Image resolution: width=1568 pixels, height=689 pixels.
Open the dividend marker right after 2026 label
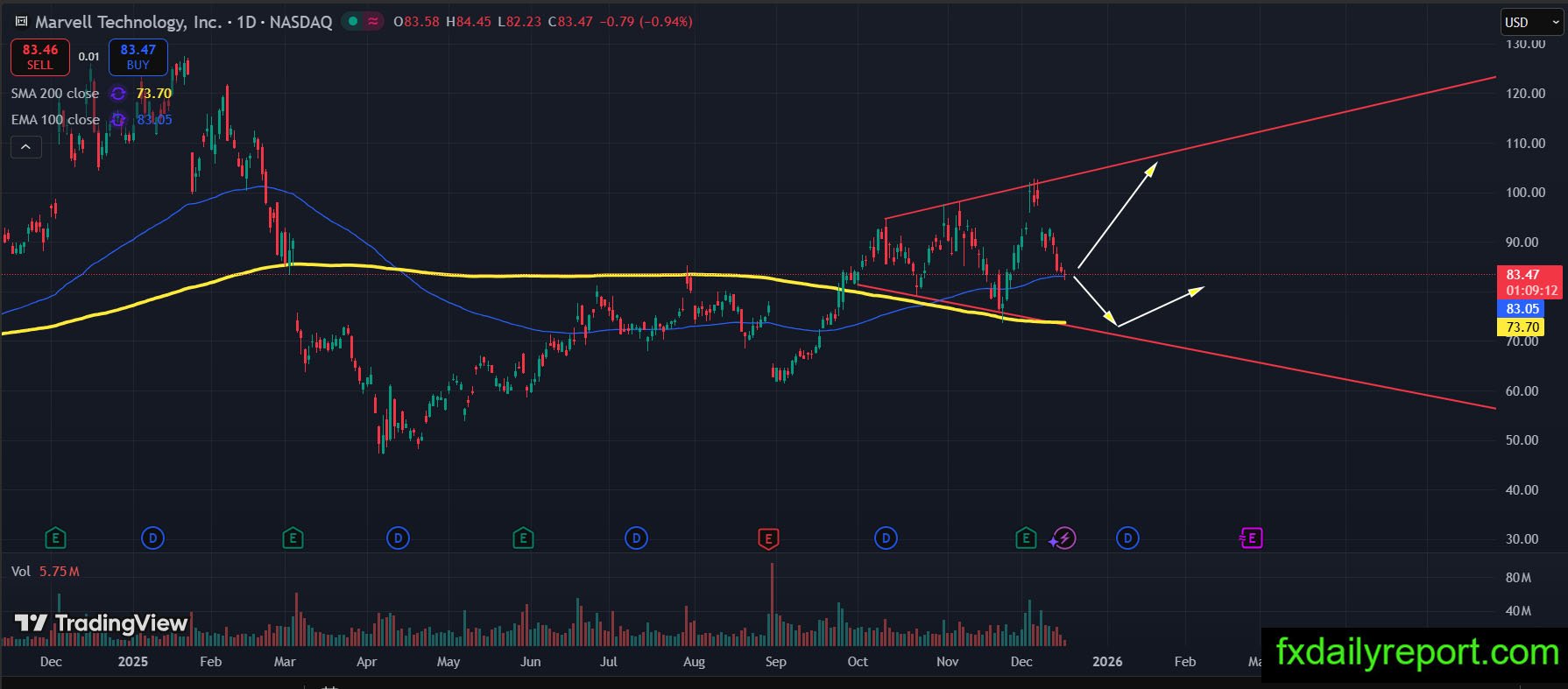[1127, 538]
